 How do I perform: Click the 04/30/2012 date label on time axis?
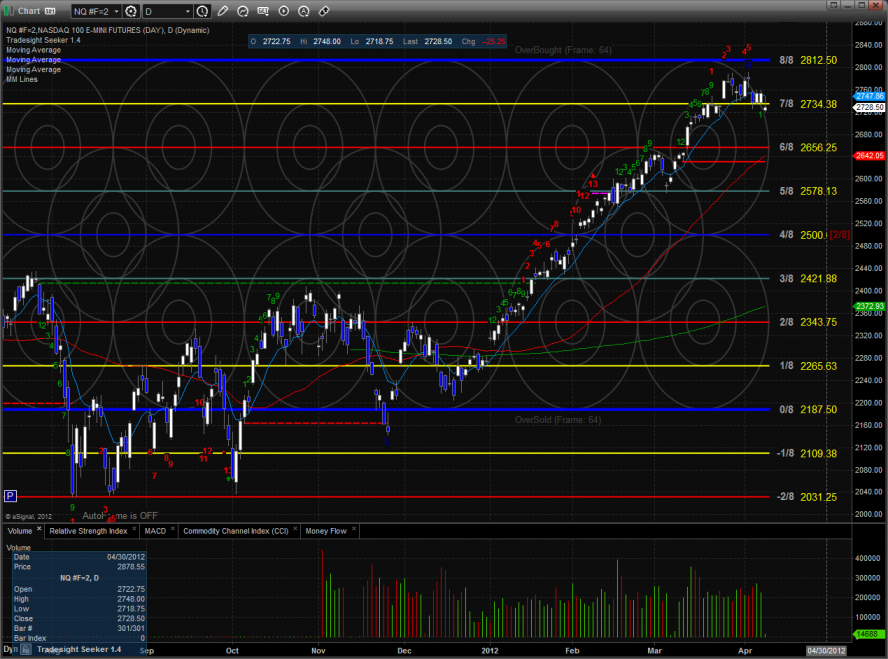(827, 650)
